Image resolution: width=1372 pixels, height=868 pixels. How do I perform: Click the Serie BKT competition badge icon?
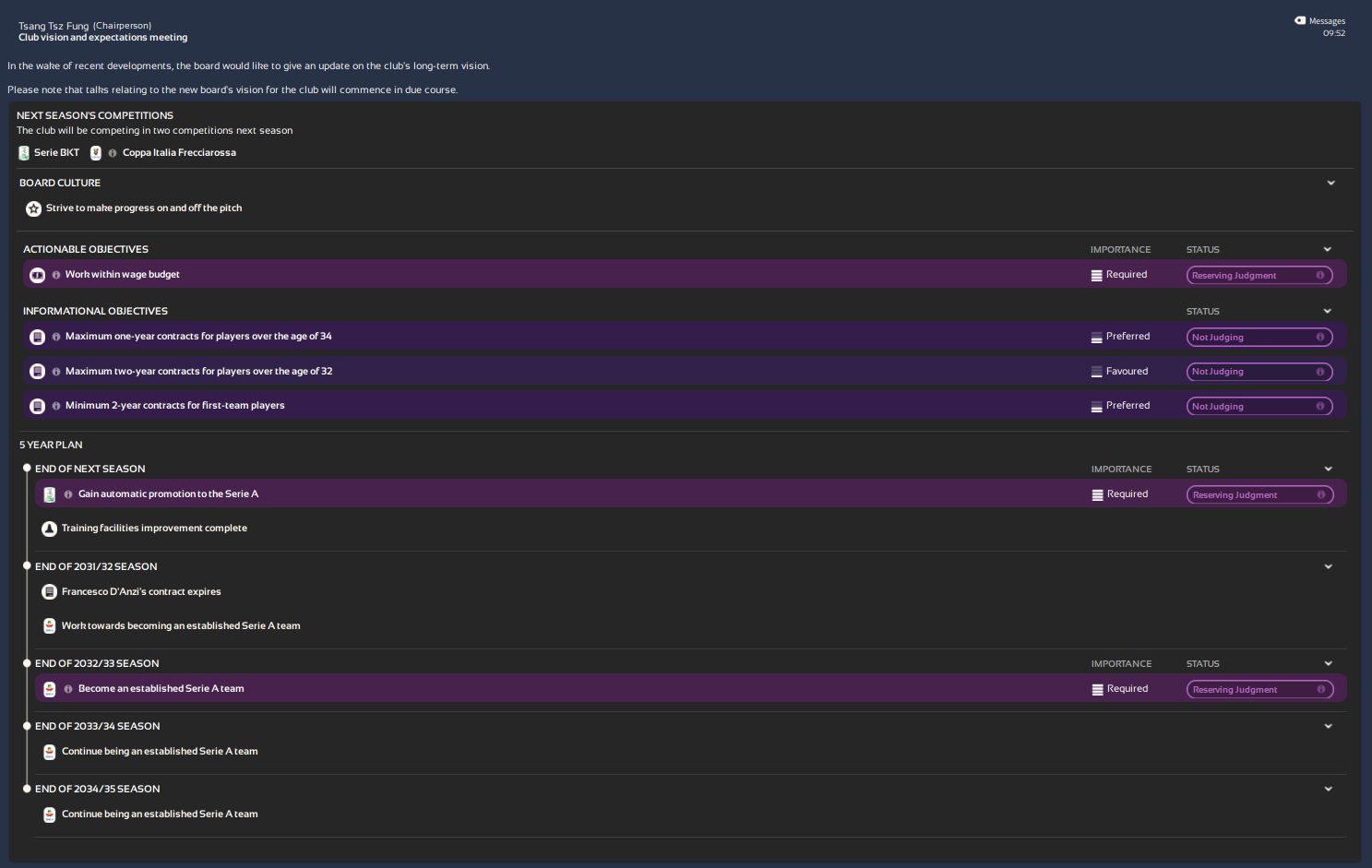[x=24, y=153]
